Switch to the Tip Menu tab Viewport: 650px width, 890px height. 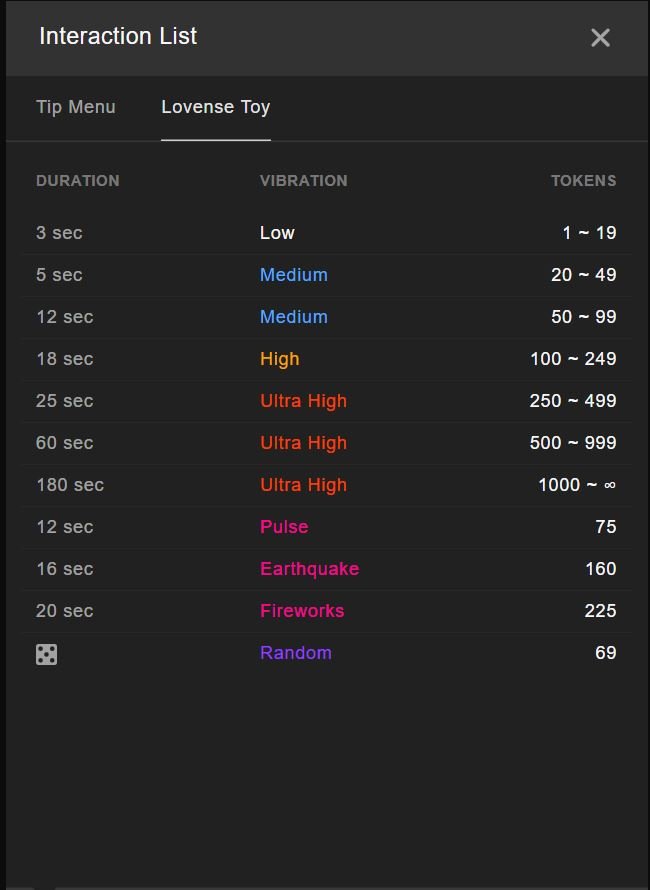[x=76, y=107]
